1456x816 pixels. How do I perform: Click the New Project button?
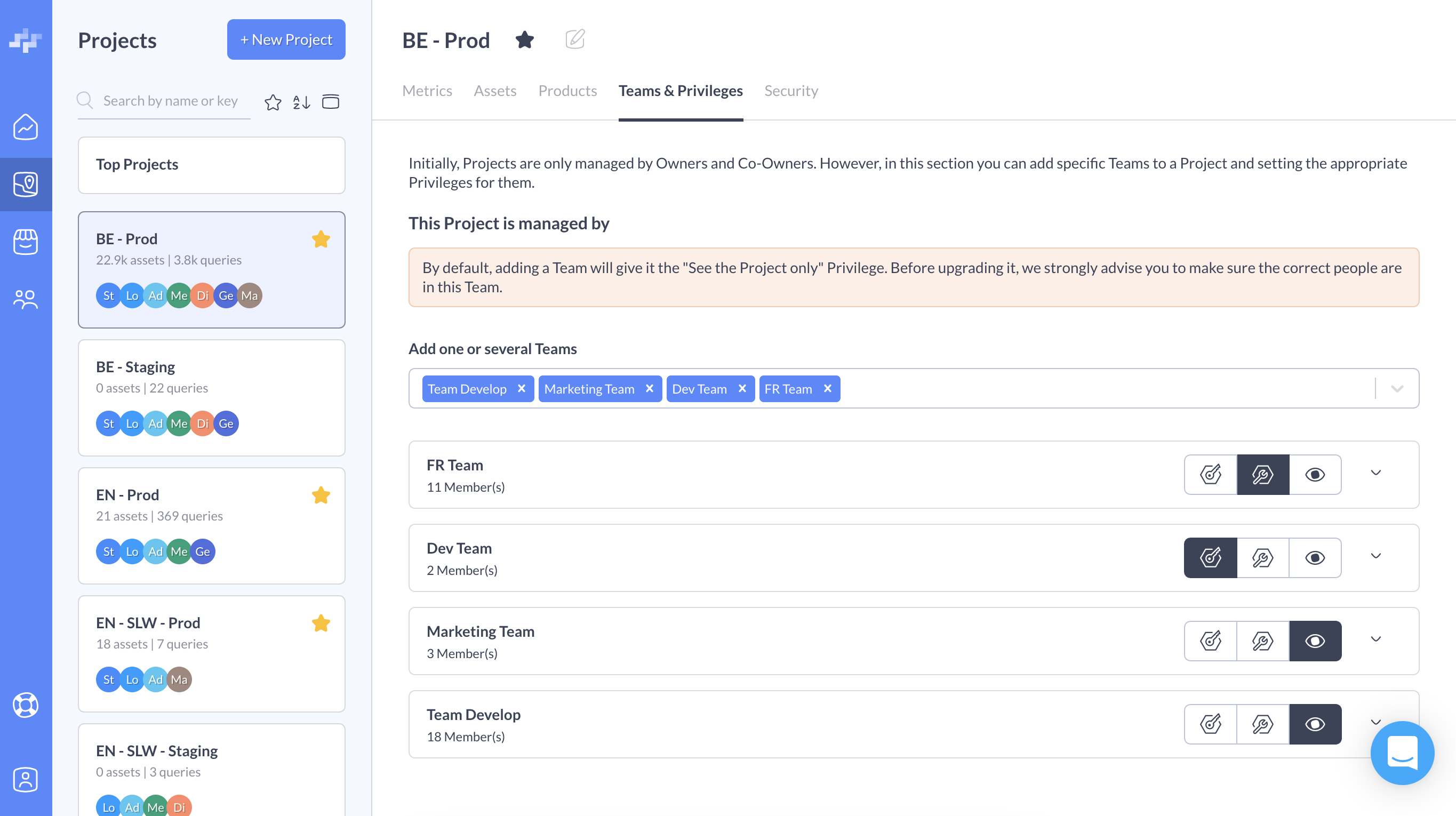tap(286, 39)
